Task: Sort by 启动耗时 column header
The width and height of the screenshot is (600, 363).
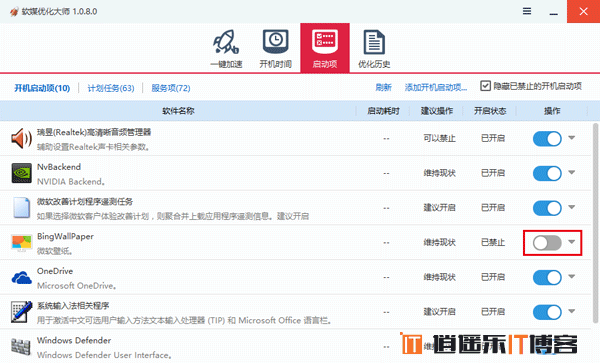Action: pos(383,111)
